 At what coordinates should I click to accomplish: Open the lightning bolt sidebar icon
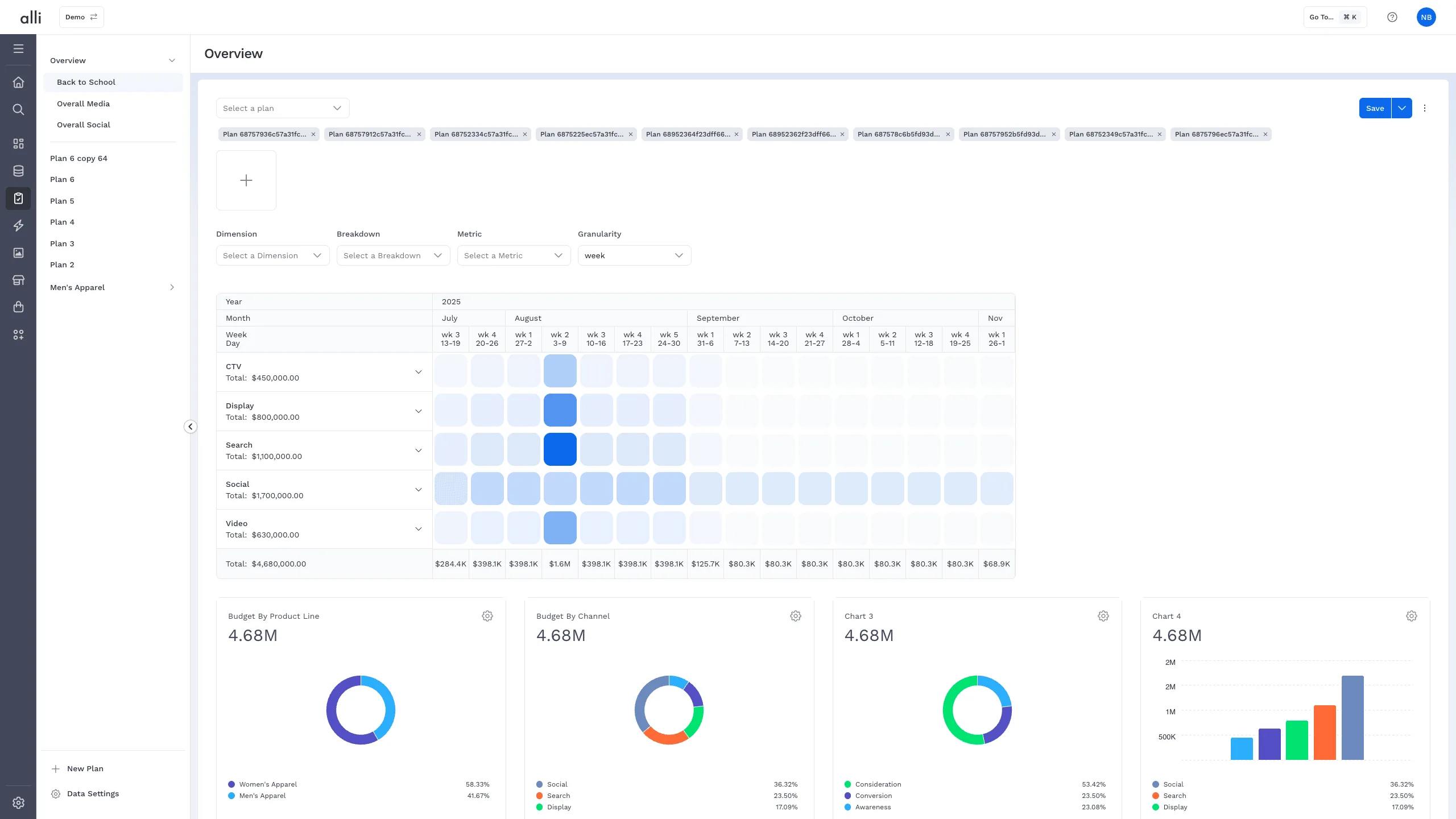point(18,226)
